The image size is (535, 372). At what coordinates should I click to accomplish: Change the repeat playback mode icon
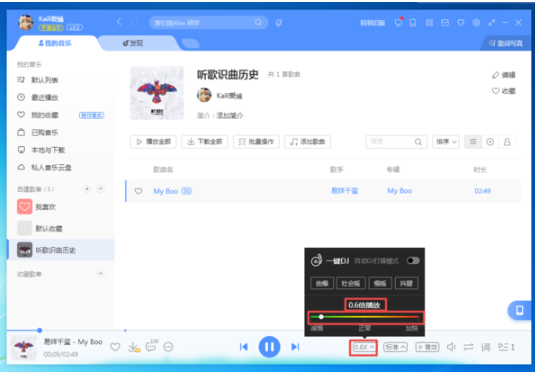[x=468, y=347]
